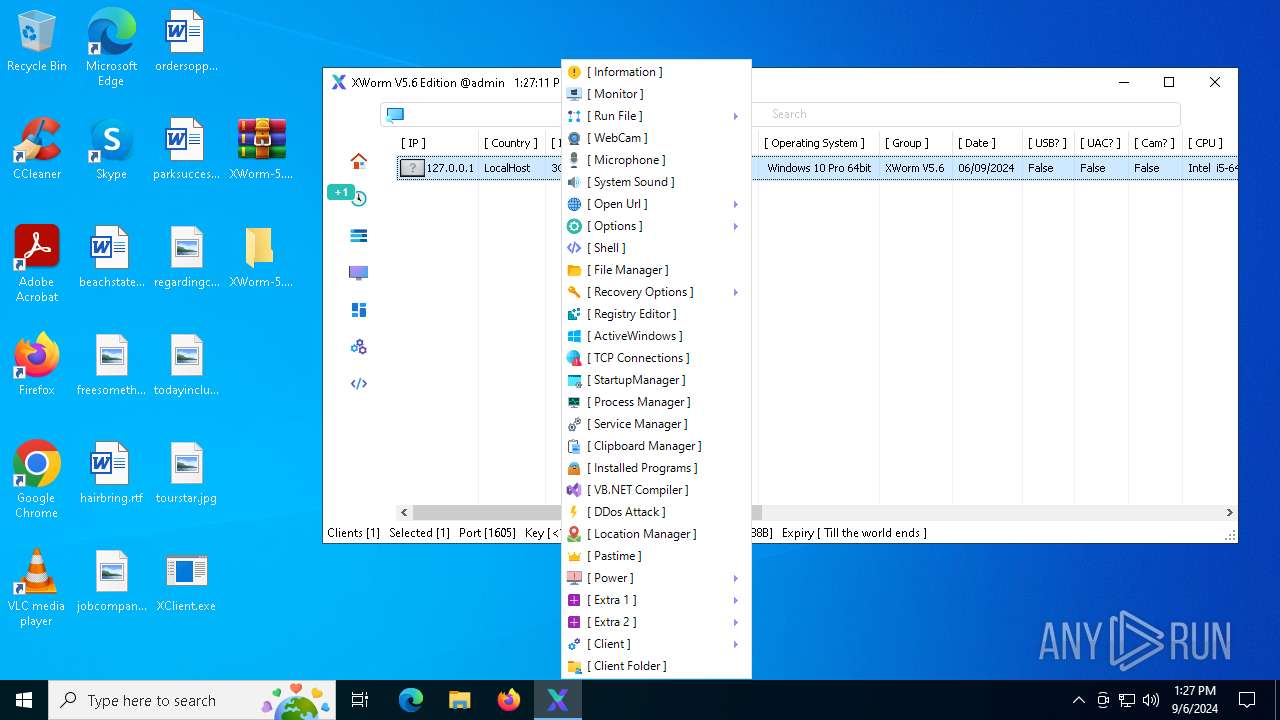Open the XClient.exe desktop file
This screenshot has height=720, width=1280.
coord(186,582)
